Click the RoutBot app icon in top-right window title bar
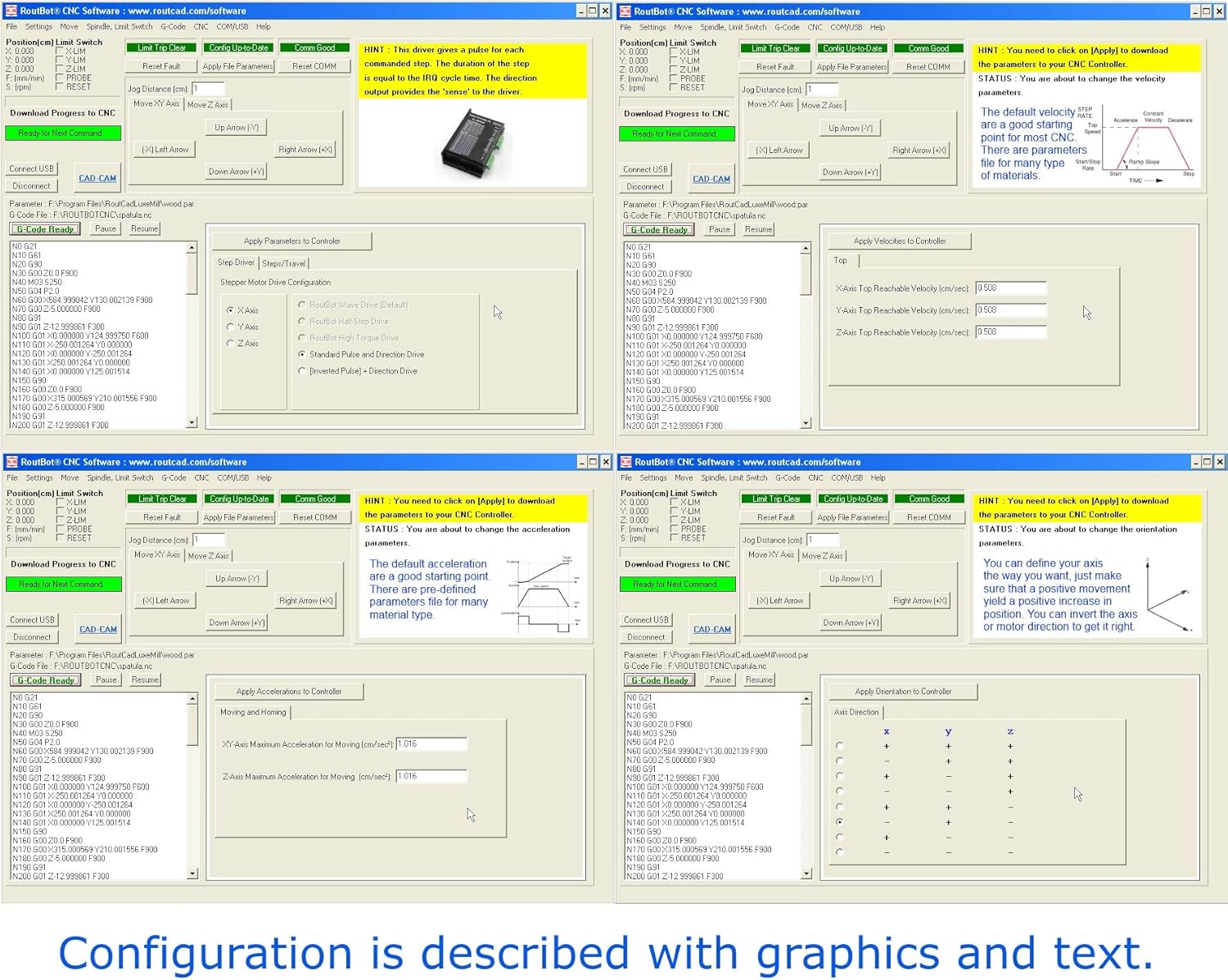Image resolution: width=1228 pixels, height=980 pixels. point(625,11)
